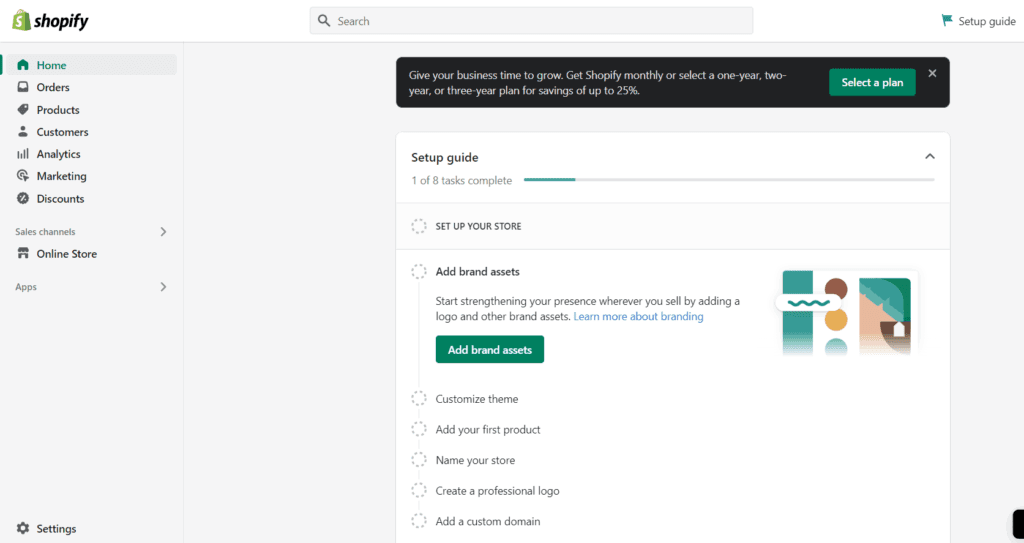Click the Shopify bag logo
The height and width of the screenshot is (543, 1024).
[x=22, y=20]
